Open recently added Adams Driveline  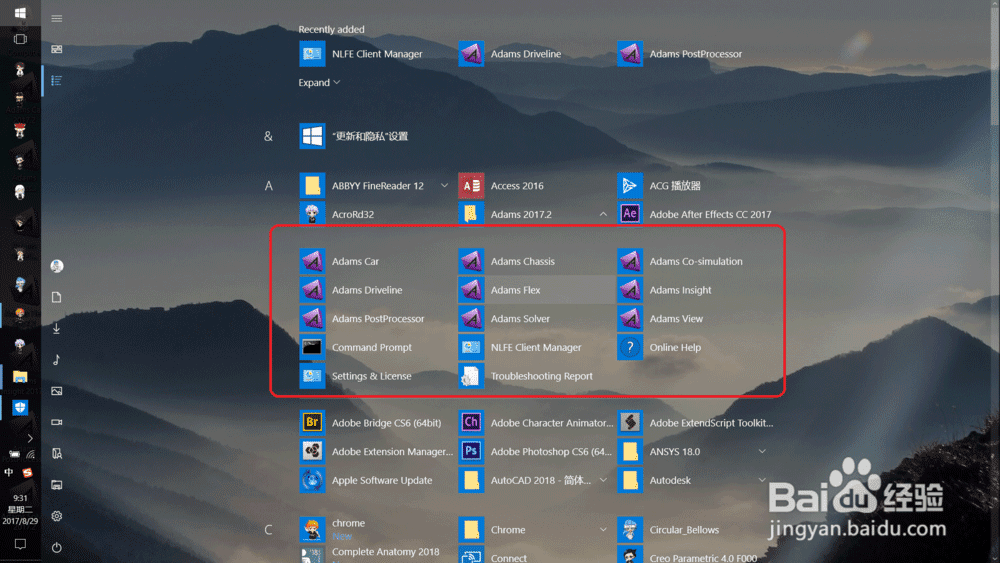(x=536, y=54)
